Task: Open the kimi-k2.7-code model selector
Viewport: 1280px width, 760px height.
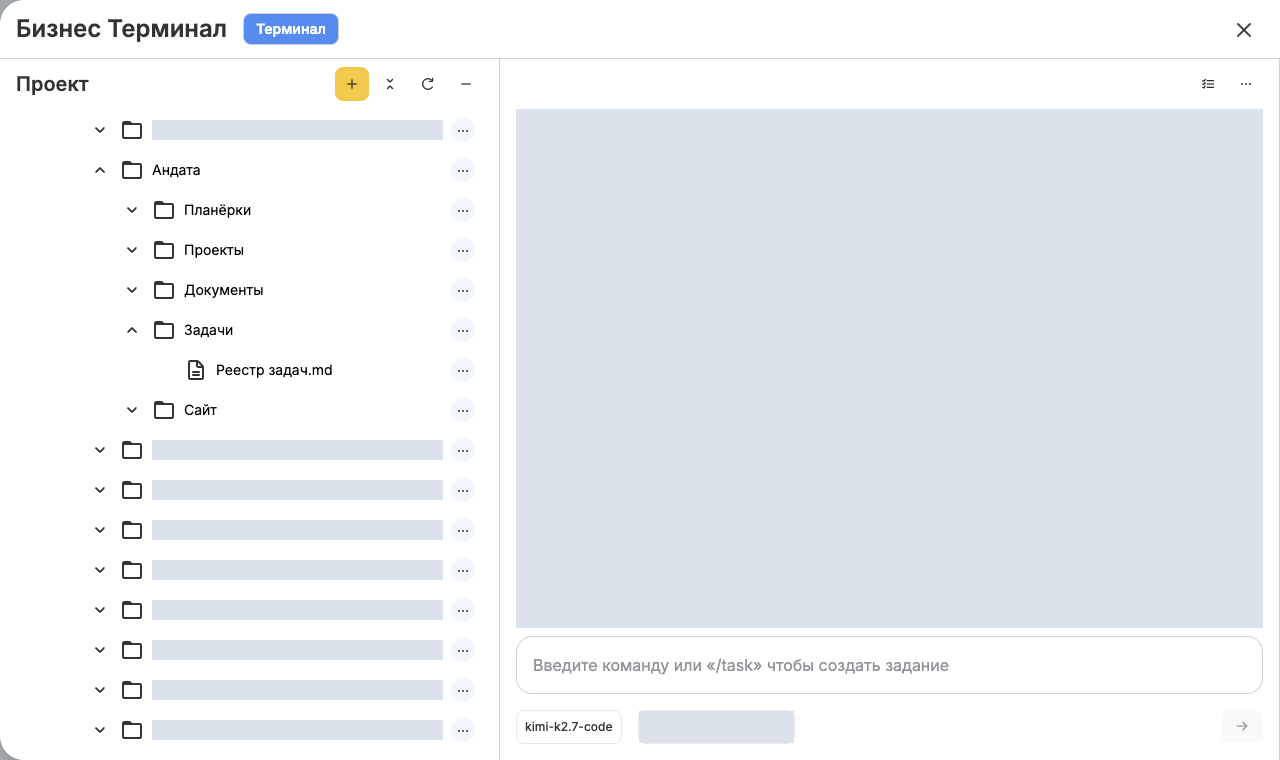Action: tap(569, 727)
